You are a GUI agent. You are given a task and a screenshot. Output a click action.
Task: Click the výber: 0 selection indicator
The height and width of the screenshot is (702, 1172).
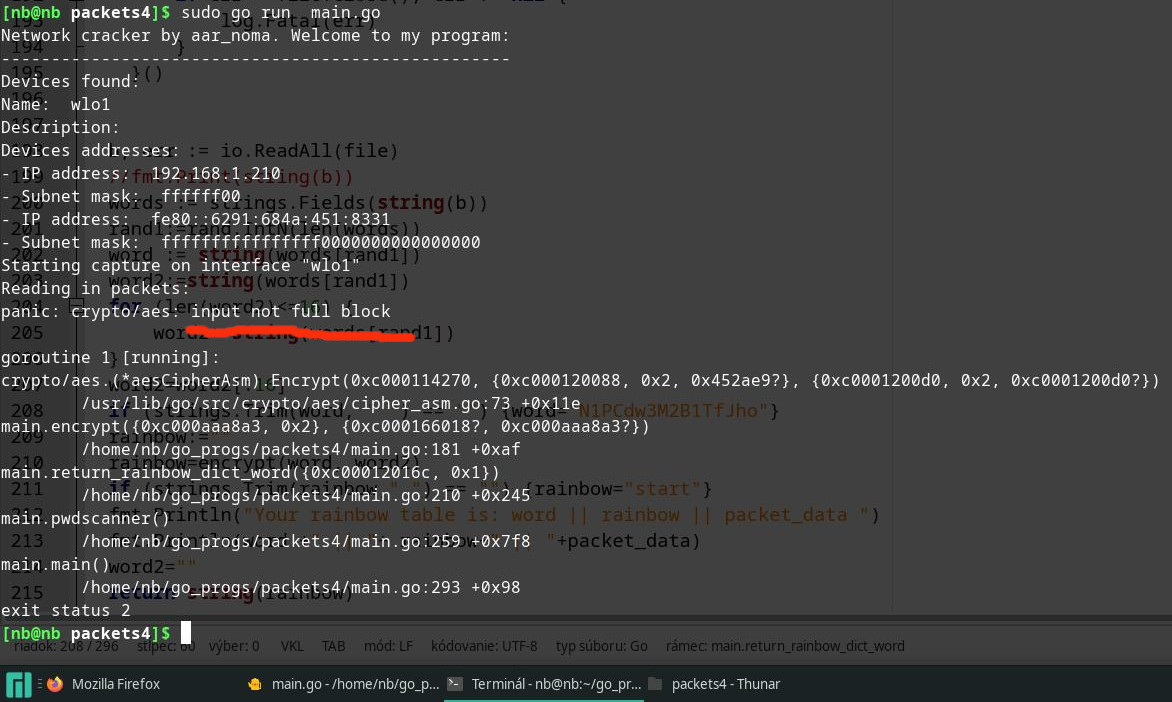[x=234, y=645]
